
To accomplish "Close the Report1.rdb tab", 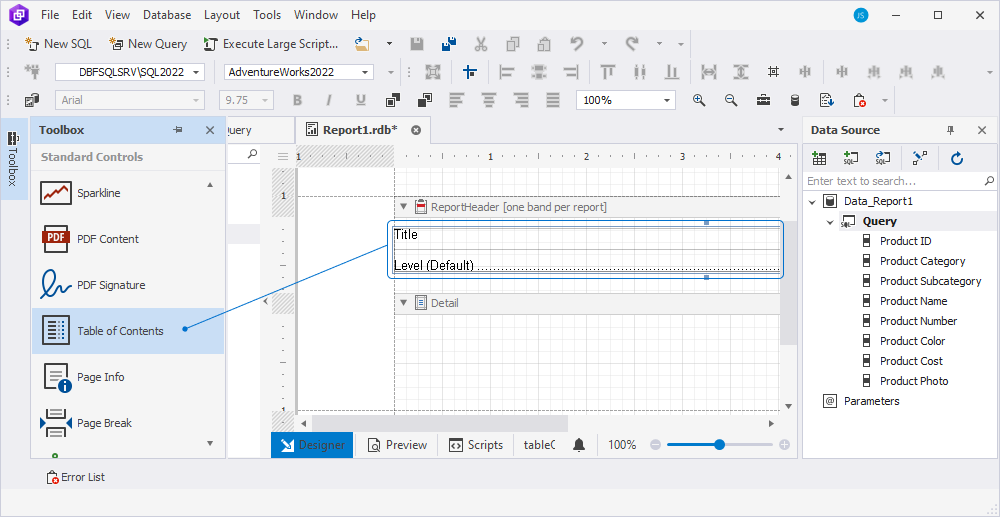I will [x=416, y=130].
